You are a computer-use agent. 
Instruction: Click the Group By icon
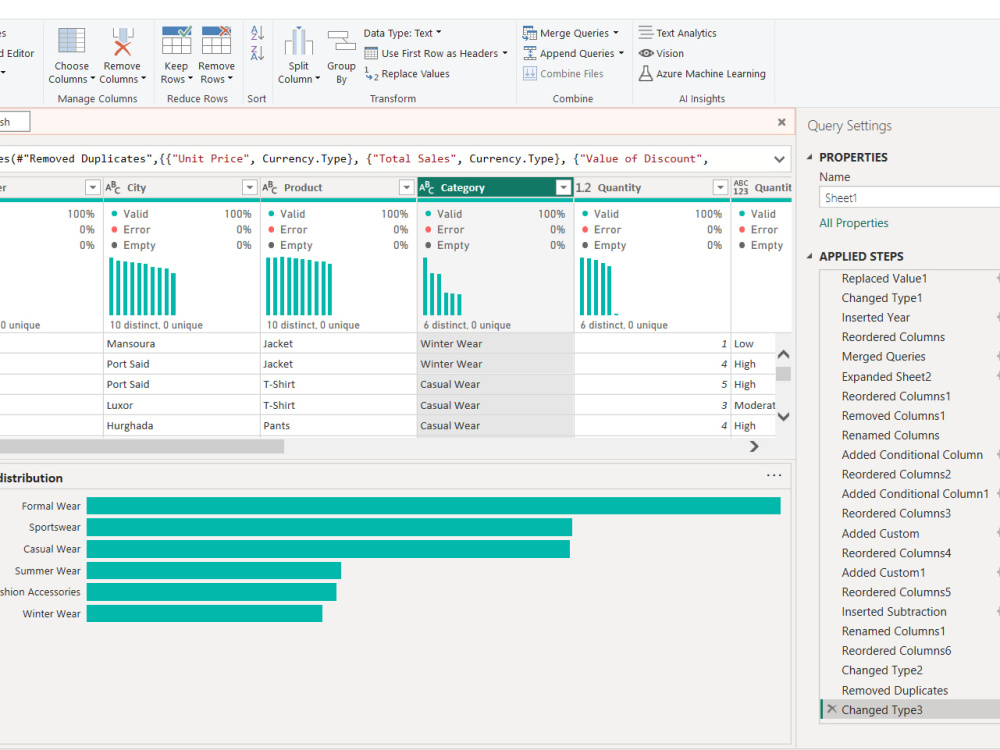(x=341, y=41)
